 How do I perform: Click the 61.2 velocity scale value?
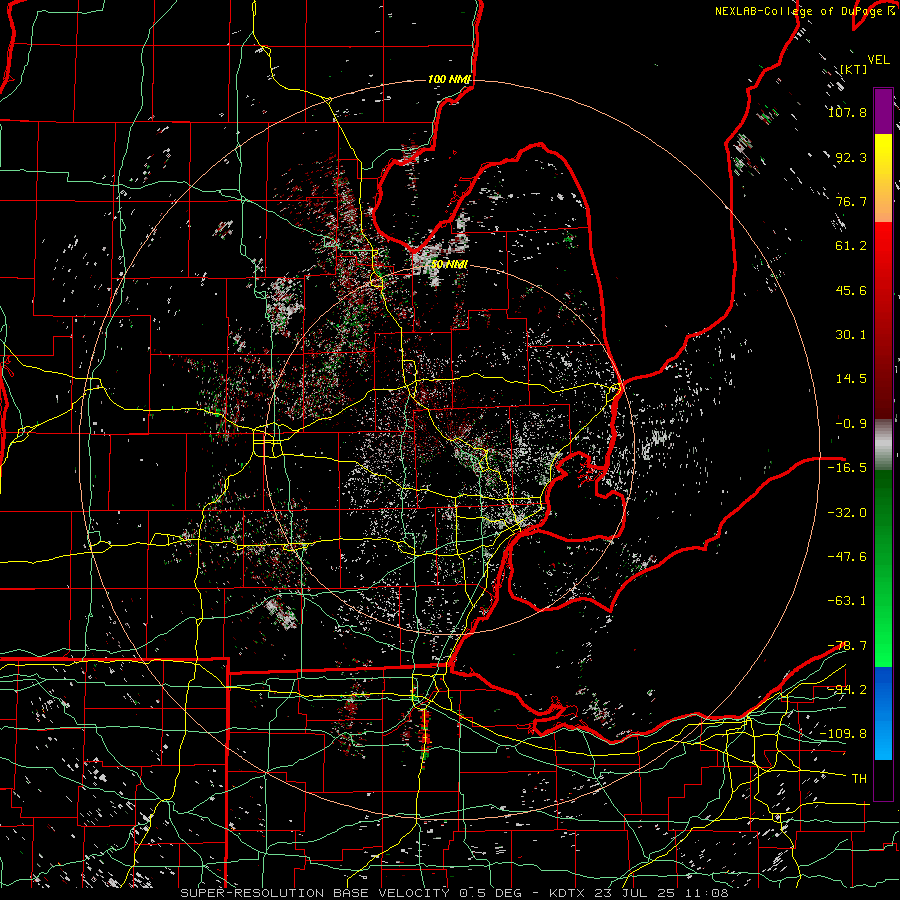(851, 246)
